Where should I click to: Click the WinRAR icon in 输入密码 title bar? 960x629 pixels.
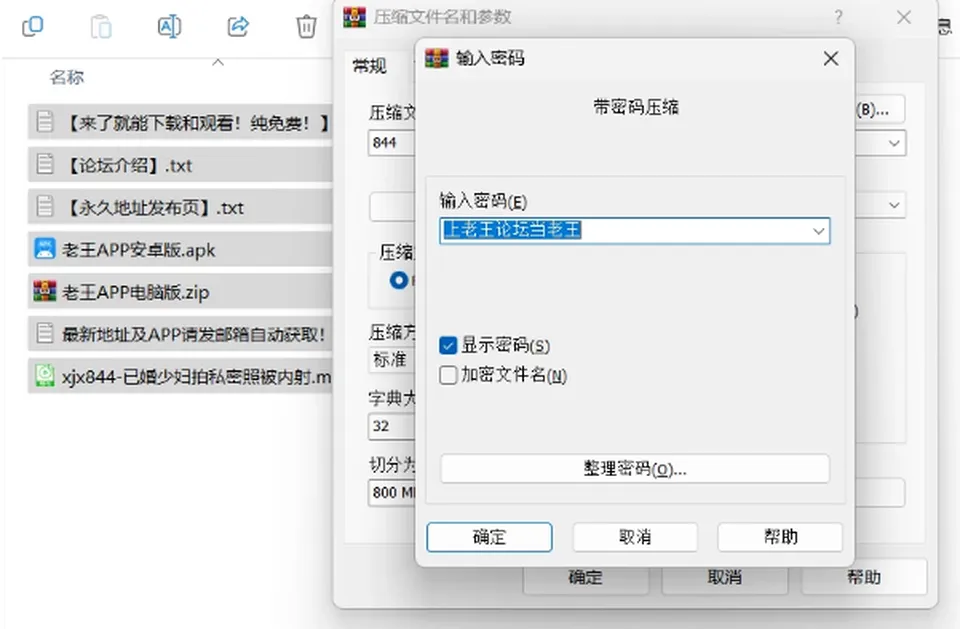click(437, 58)
